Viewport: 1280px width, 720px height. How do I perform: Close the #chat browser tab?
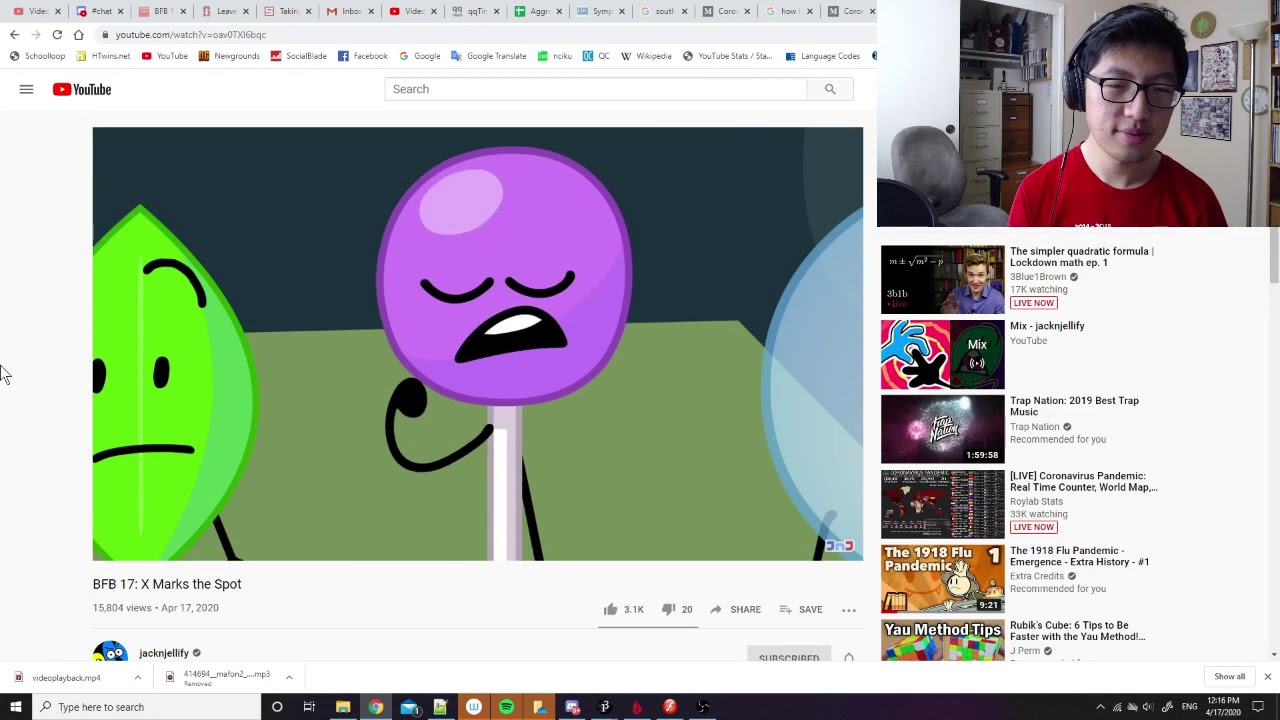pos(121,11)
